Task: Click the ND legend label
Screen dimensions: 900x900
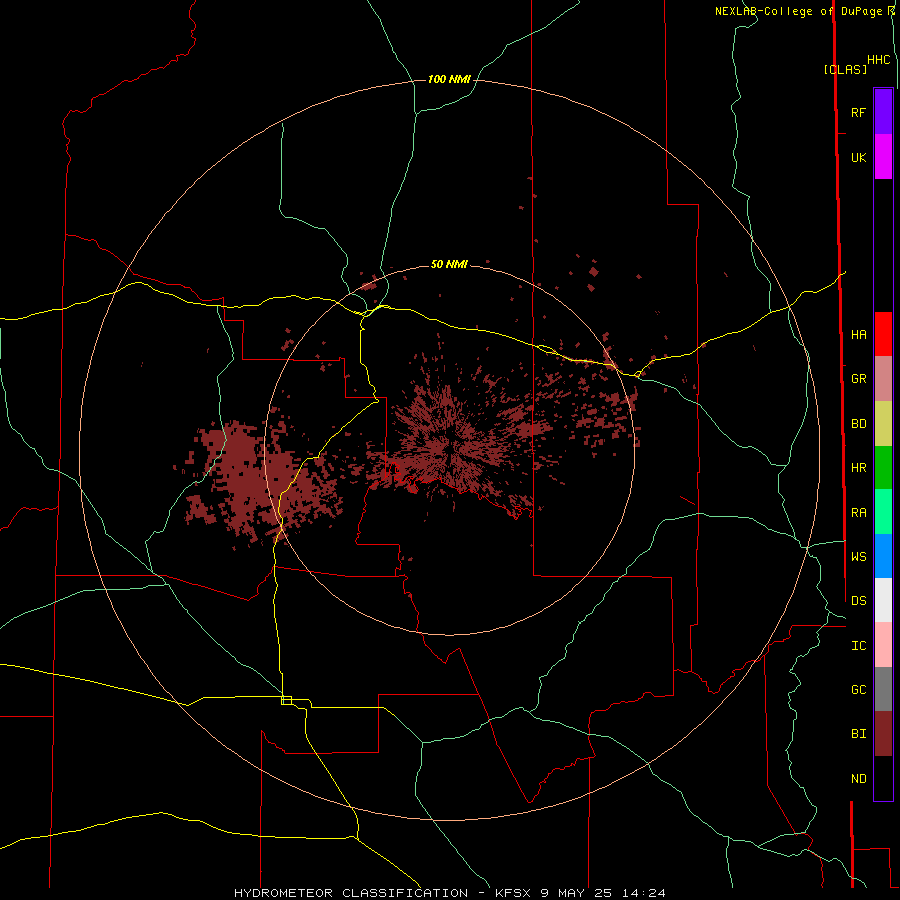Action: 858,779
